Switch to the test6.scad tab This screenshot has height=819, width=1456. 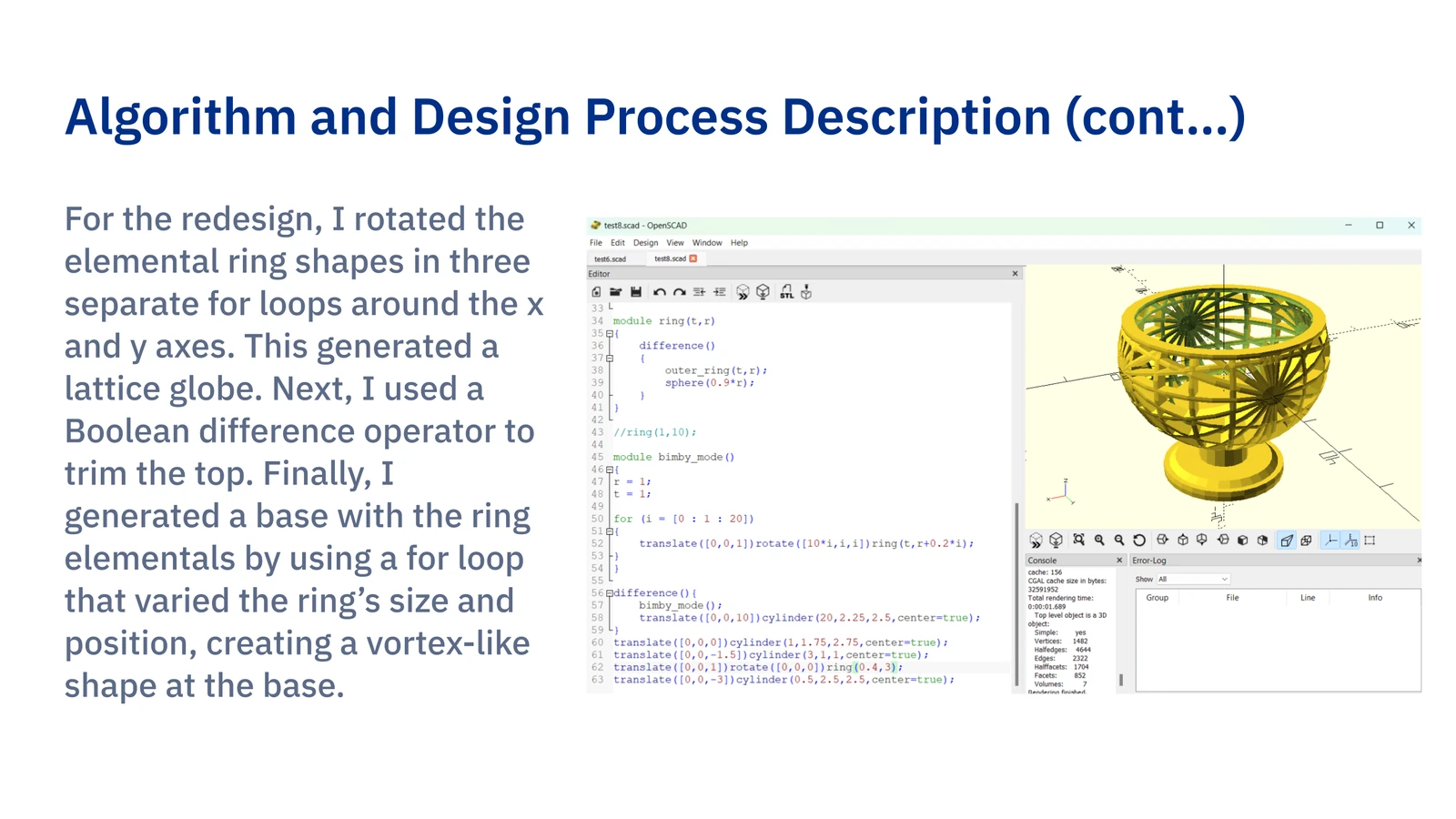[x=611, y=259]
